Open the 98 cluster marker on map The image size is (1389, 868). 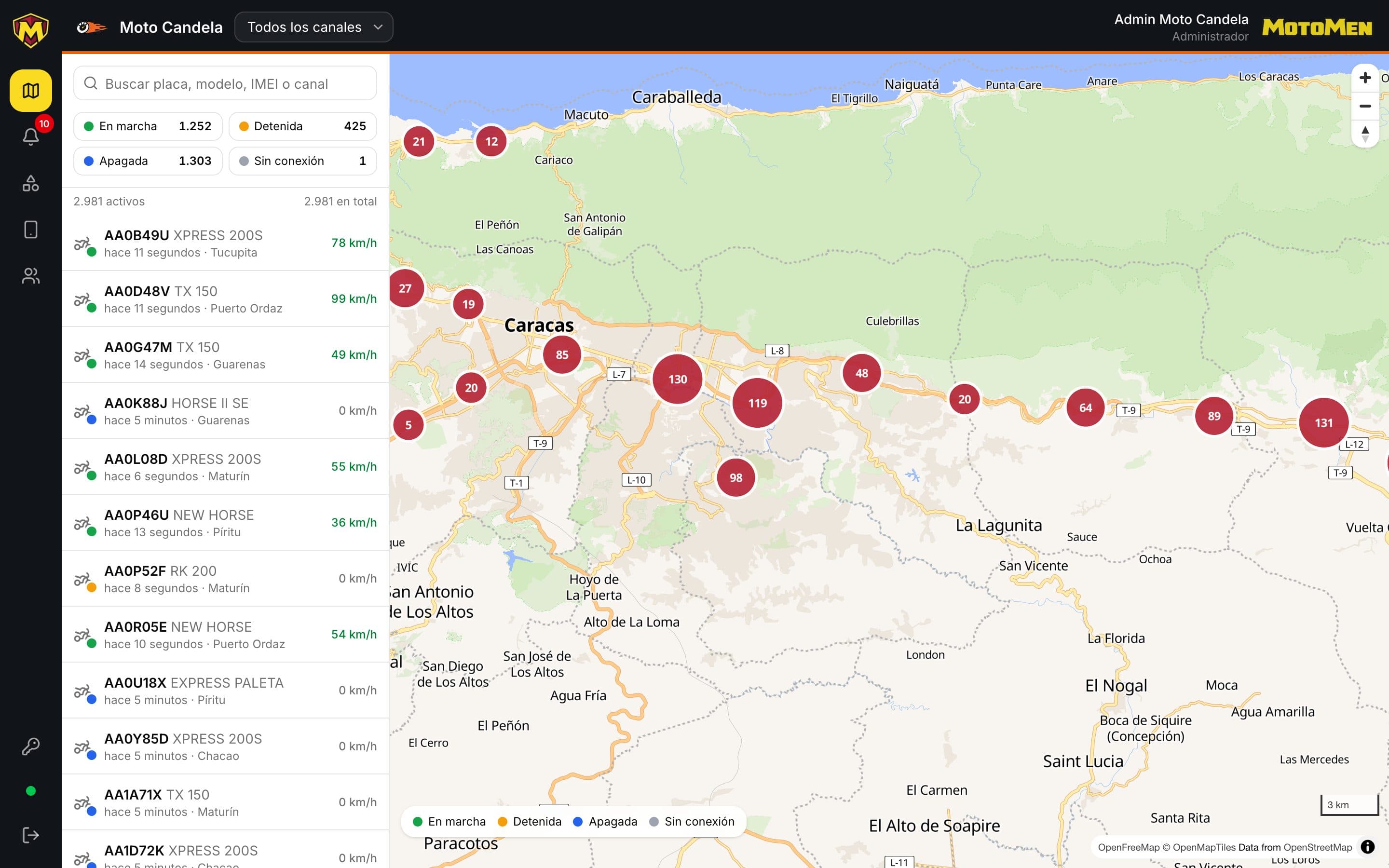pos(736,477)
